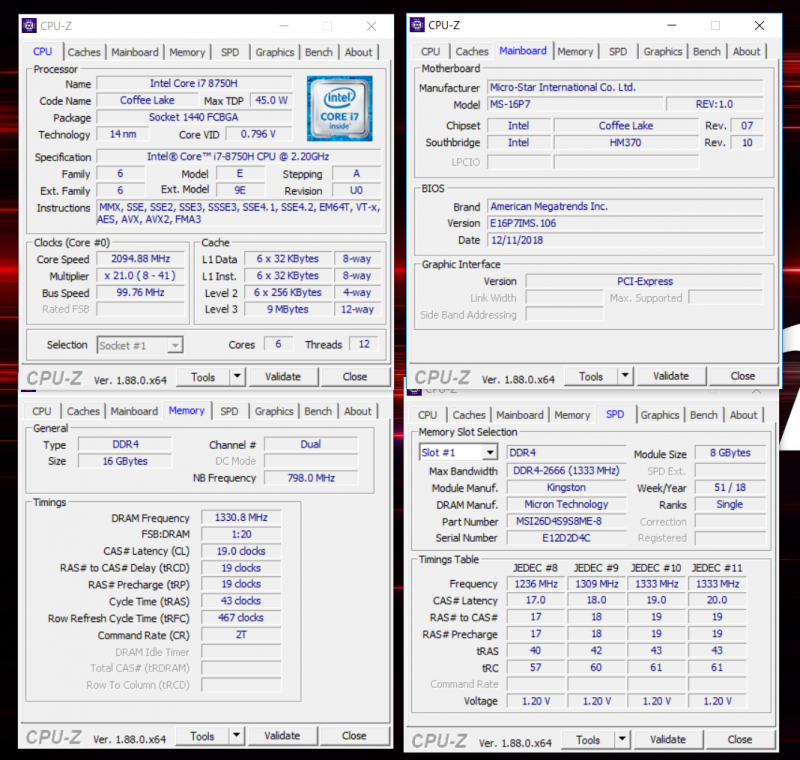
Task: Open the CPU tab in the SPD window
Action: point(428,415)
